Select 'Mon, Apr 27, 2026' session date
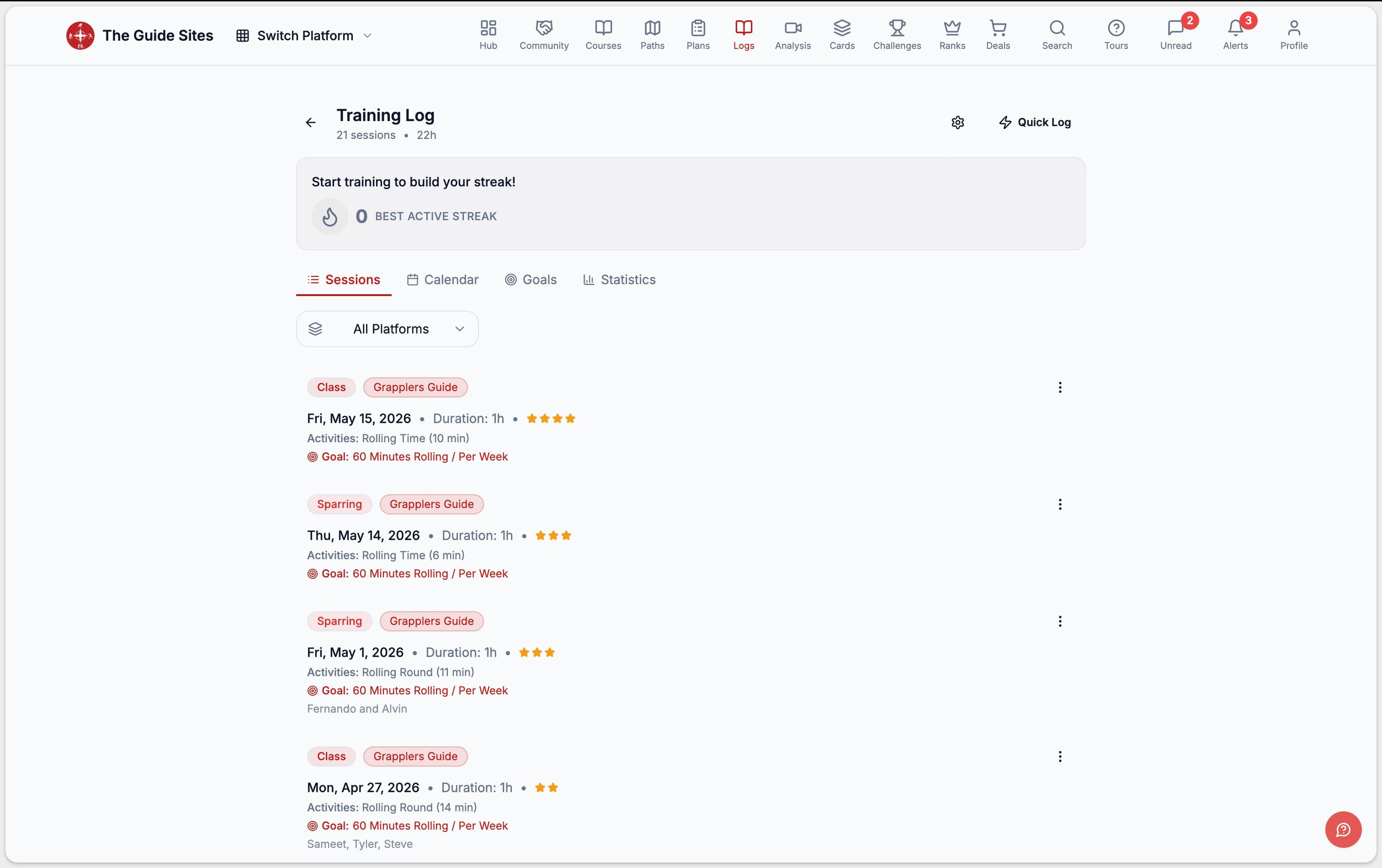 363,788
